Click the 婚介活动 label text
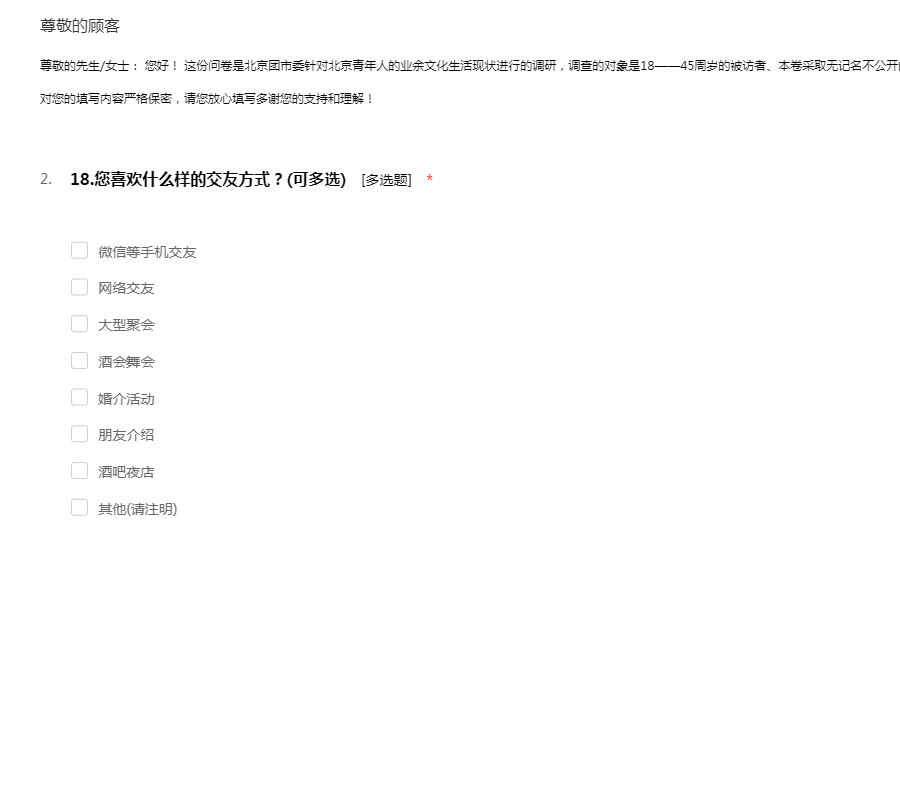This screenshot has height=800, width=900. point(126,399)
